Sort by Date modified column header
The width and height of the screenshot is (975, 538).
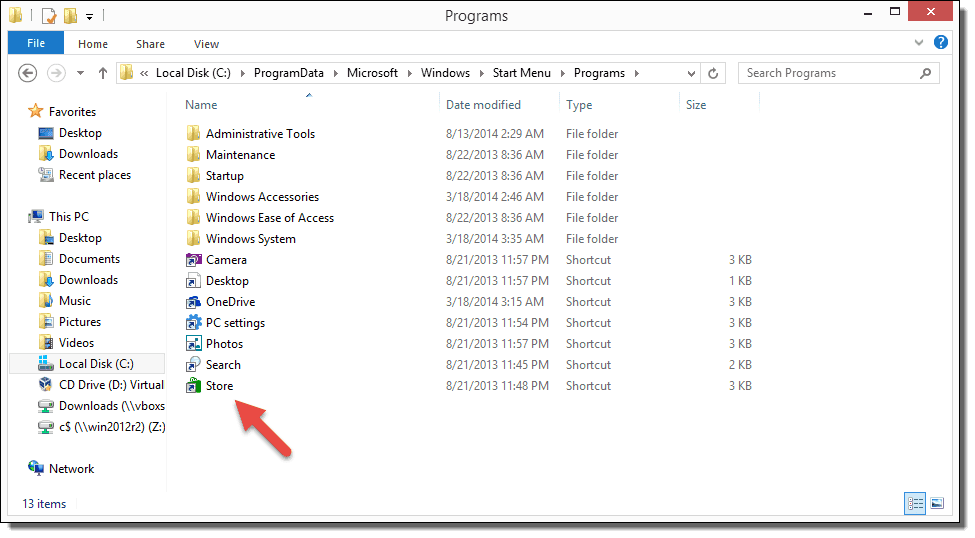pos(483,104)
